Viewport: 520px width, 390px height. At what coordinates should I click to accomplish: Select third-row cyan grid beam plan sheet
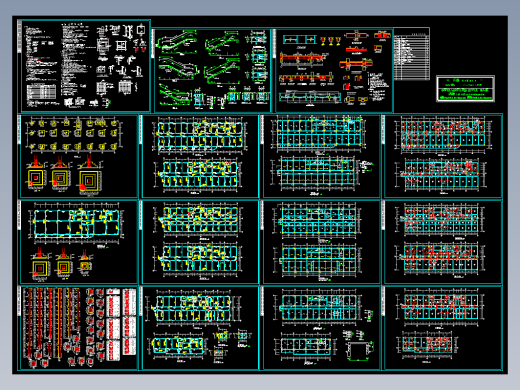pyautogui.click(x=321, y=242)
